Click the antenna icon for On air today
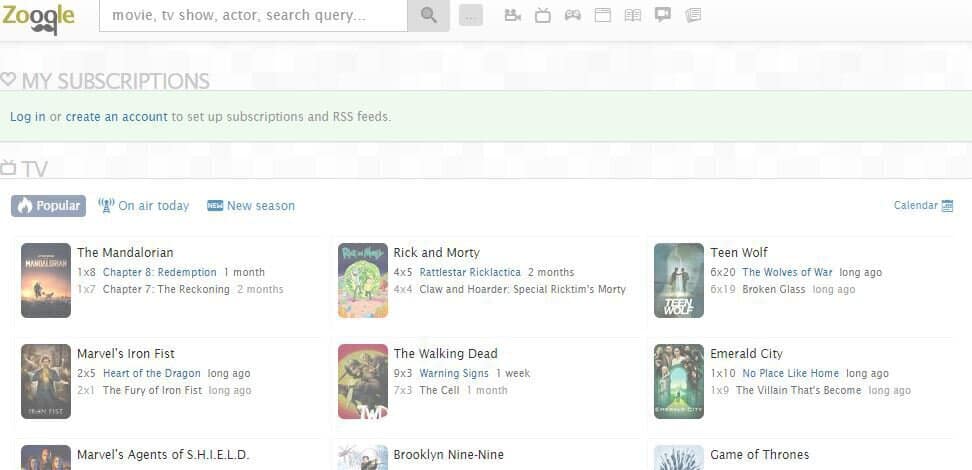972x470 pixels. click(106, 206)
